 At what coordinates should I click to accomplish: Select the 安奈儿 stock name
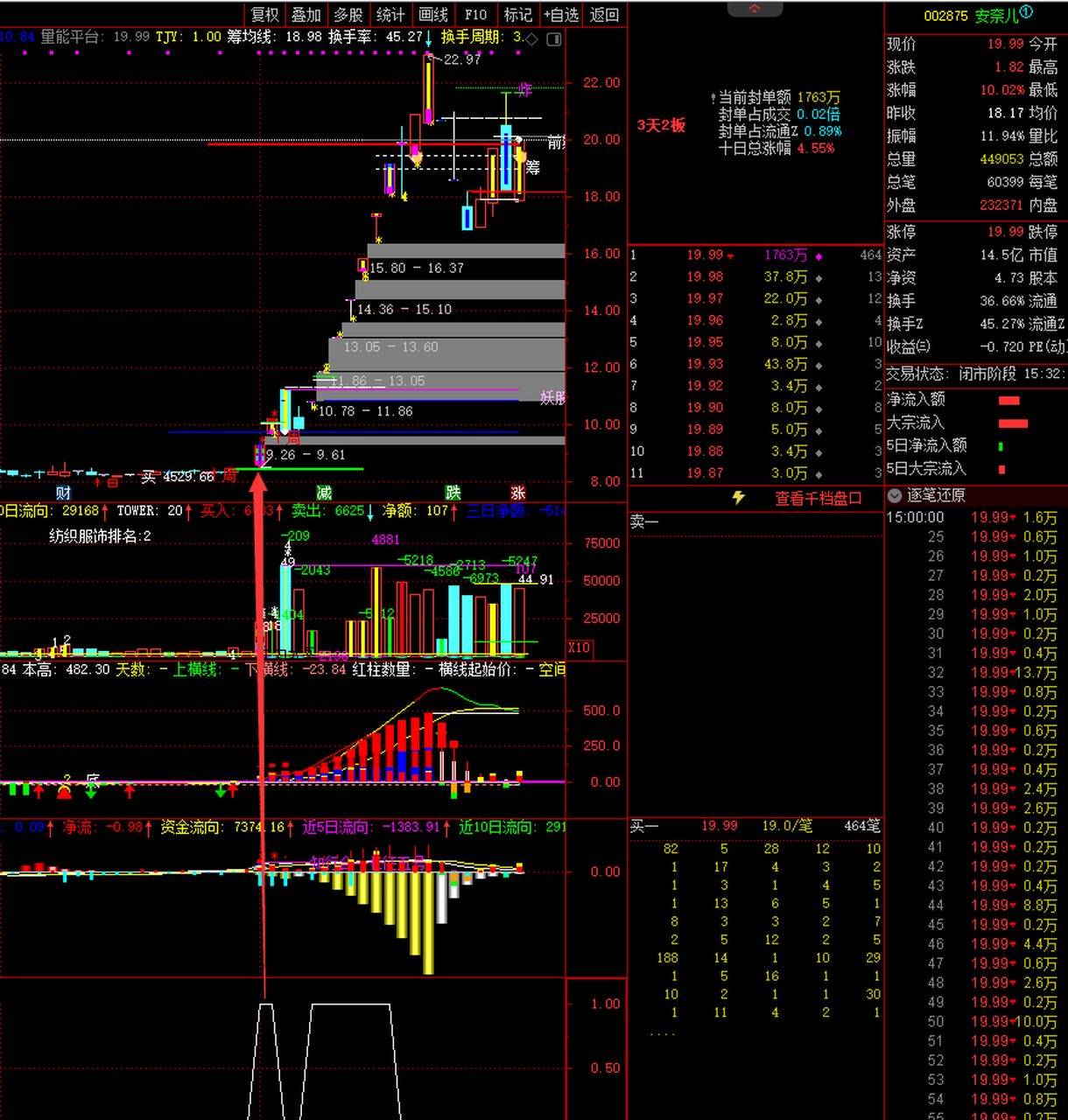point(997,16)
